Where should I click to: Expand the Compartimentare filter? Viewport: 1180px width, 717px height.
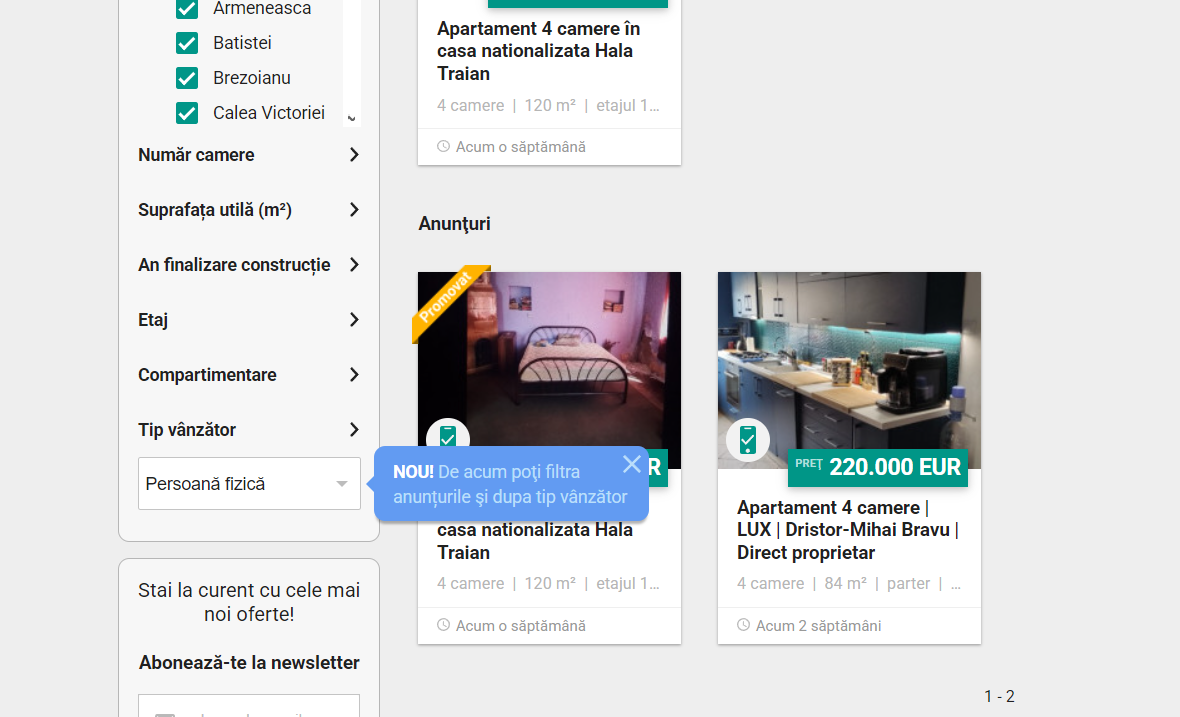click(x=249, y=375)
